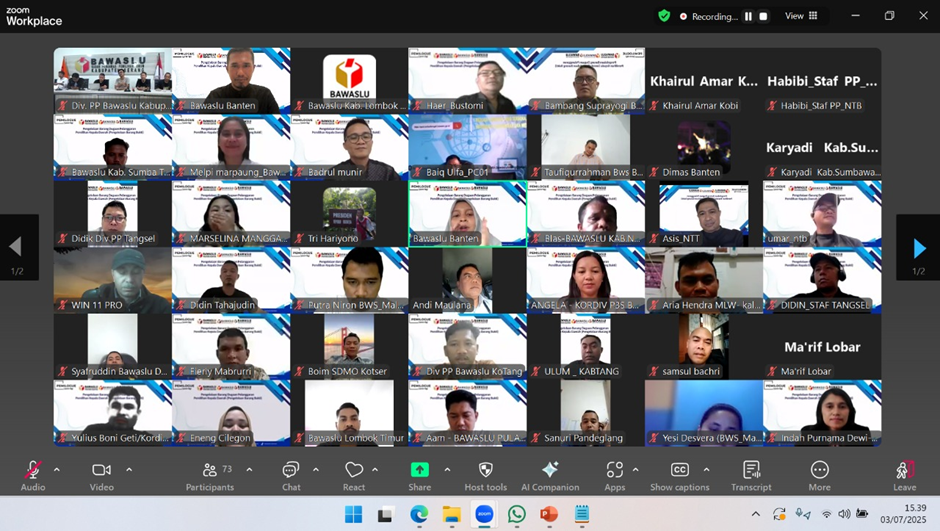Open the View layout menu

point(801,16)
